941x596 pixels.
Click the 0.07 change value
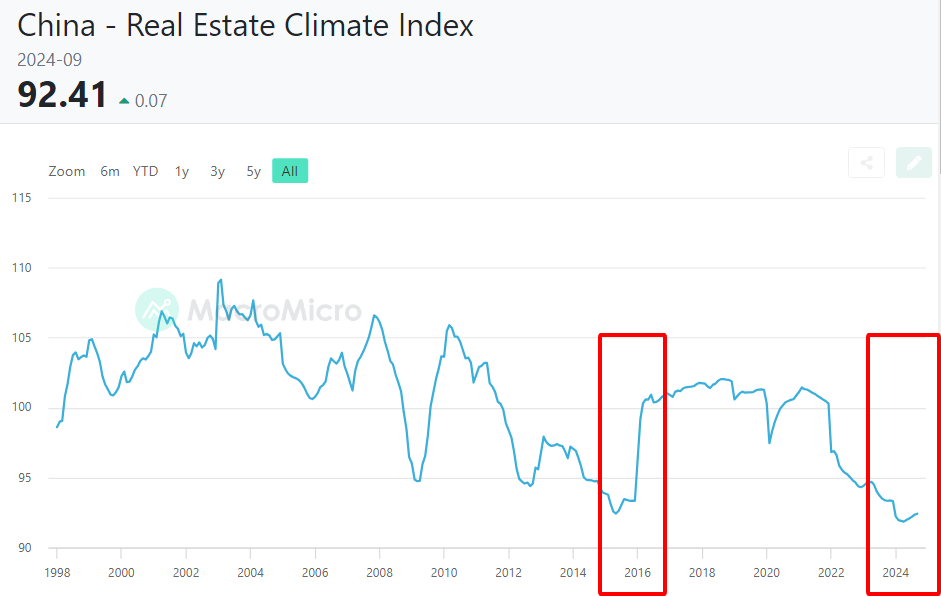click(151, 100)
